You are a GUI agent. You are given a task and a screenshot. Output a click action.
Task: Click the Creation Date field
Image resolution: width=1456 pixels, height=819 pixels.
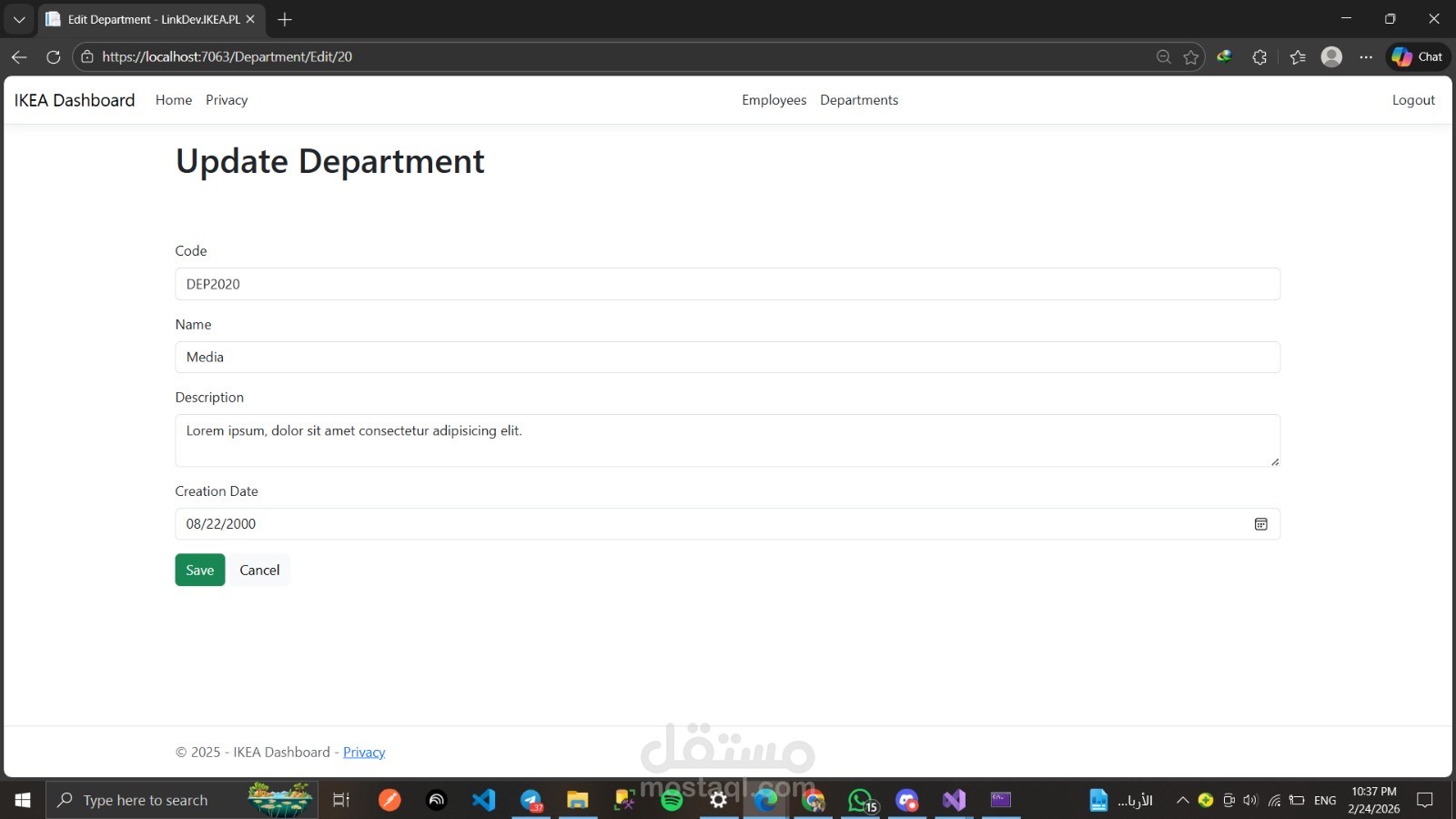click(728, 524)
